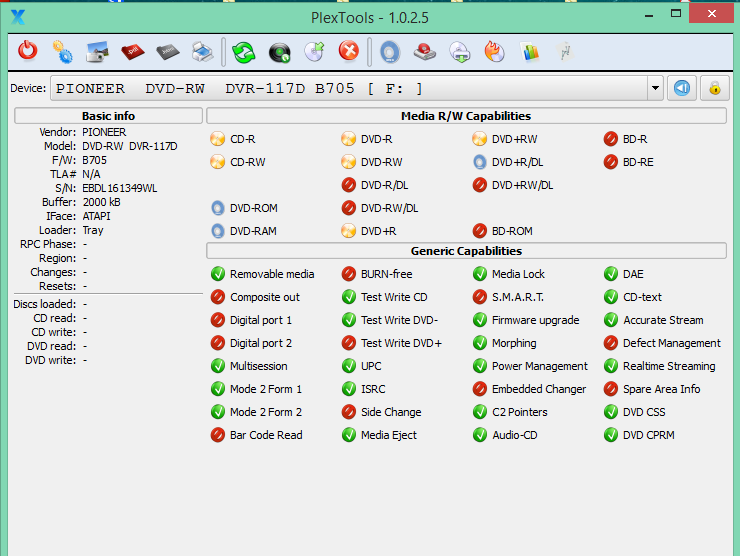740x556 pixels.
Task: Click the DVD+R/DL capability icon
Action: tap(479, 162)
